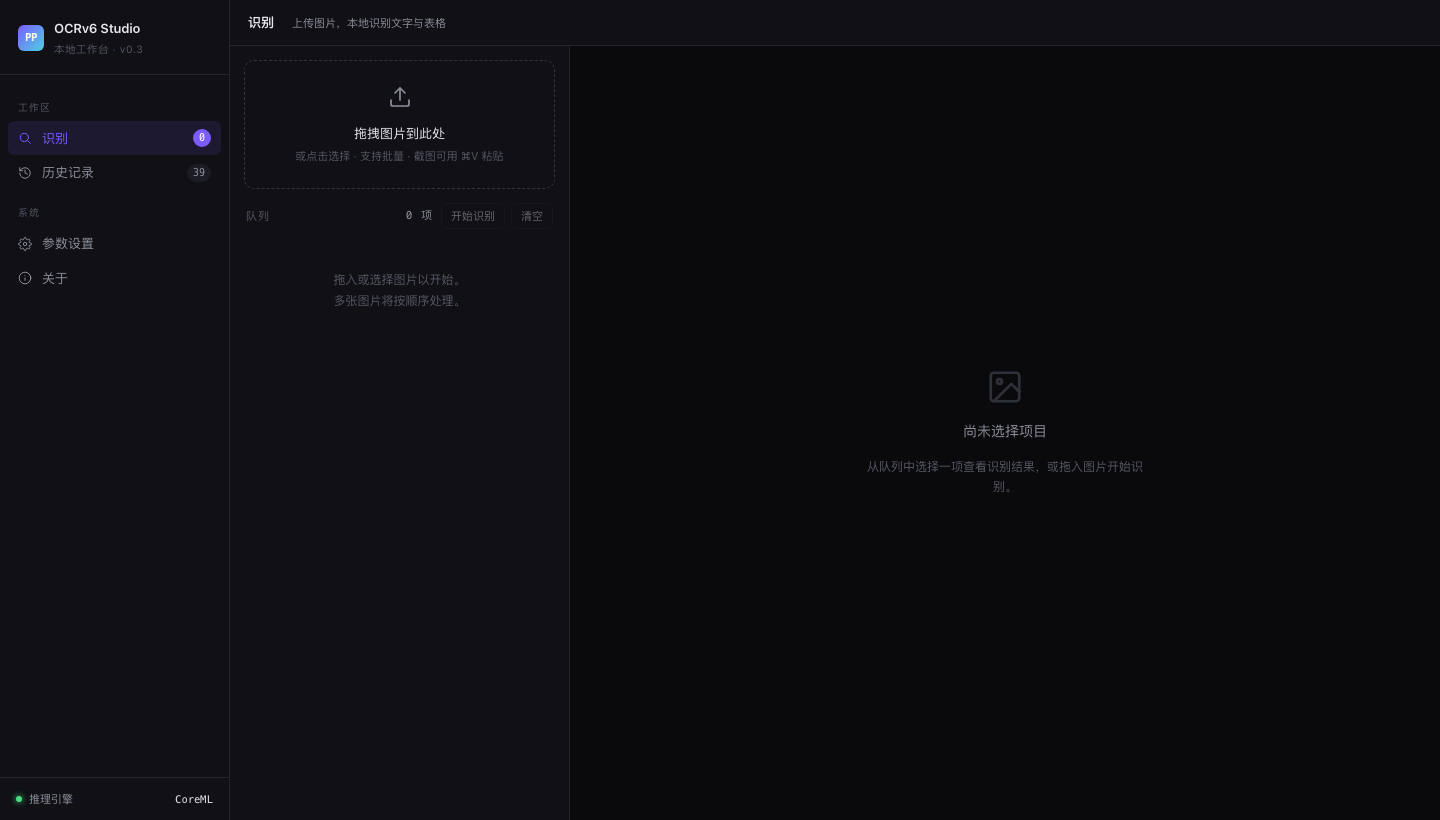Click the PP app logo icon

31,38
